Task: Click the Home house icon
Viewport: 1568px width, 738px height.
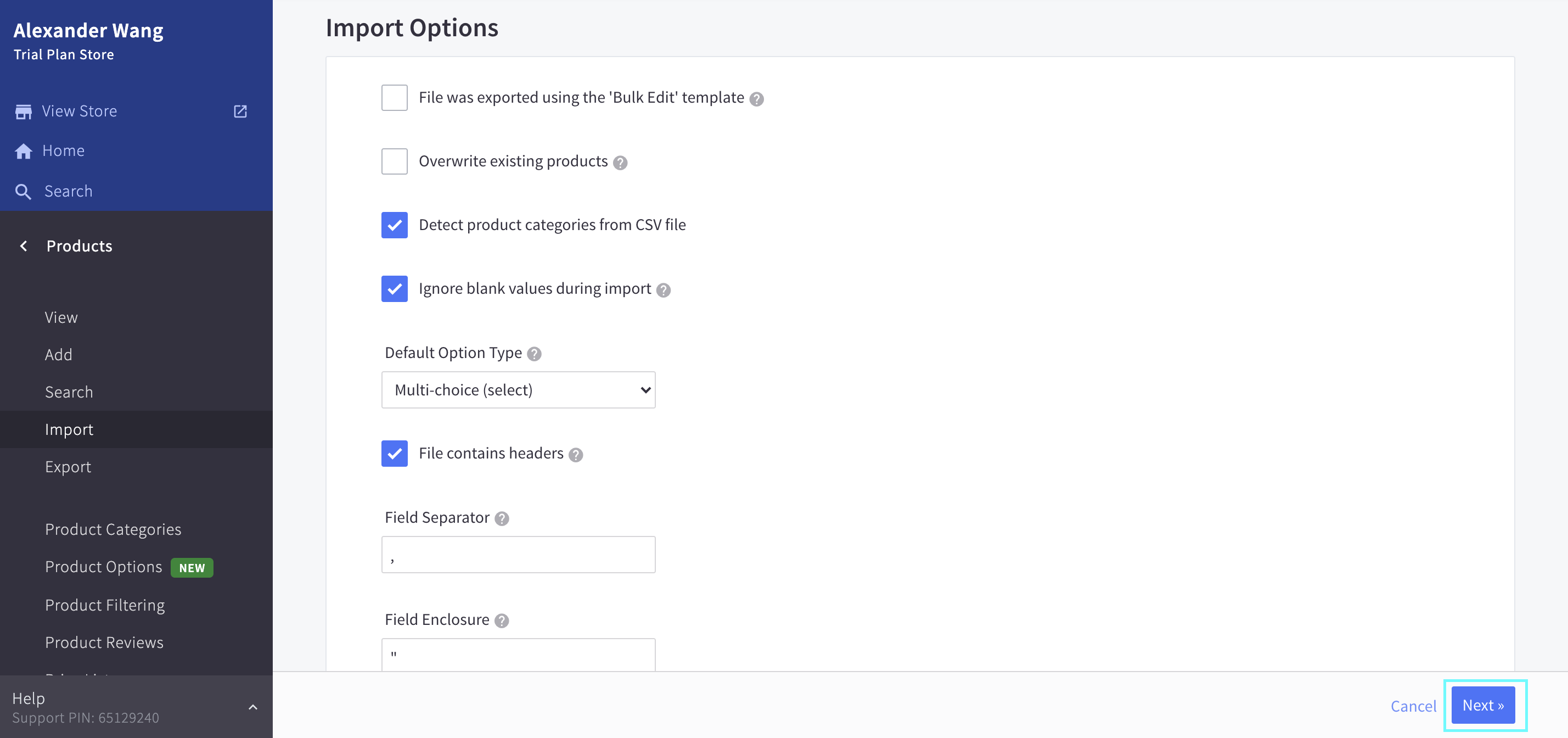Action: (x=23, y=151)
